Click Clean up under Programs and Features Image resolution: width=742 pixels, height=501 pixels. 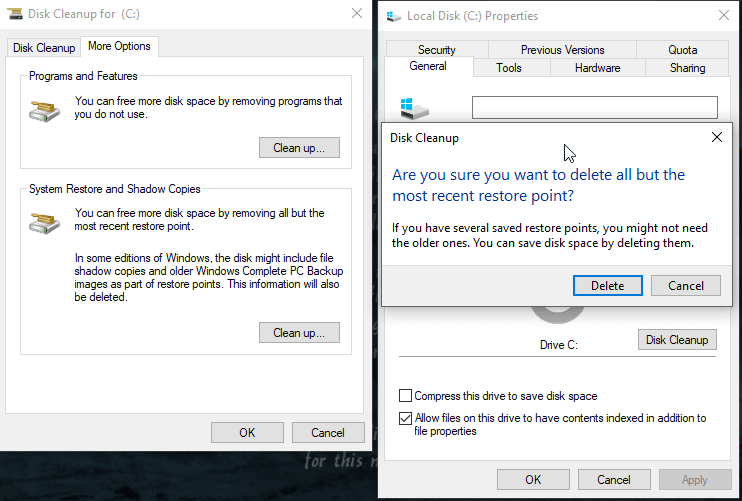299,148
